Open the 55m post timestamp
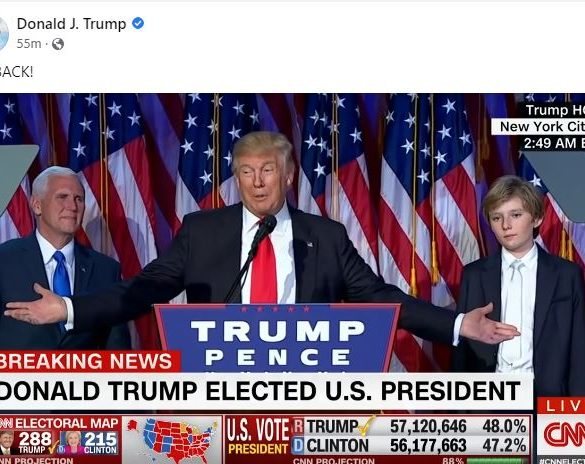585x464 pixels. [29, 44]
